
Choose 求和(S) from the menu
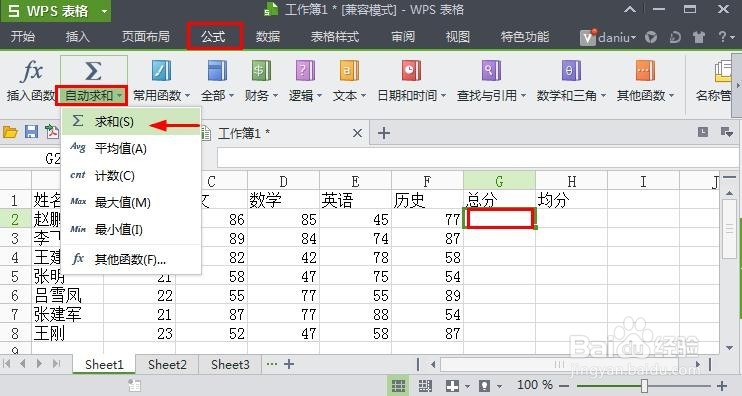131,122
